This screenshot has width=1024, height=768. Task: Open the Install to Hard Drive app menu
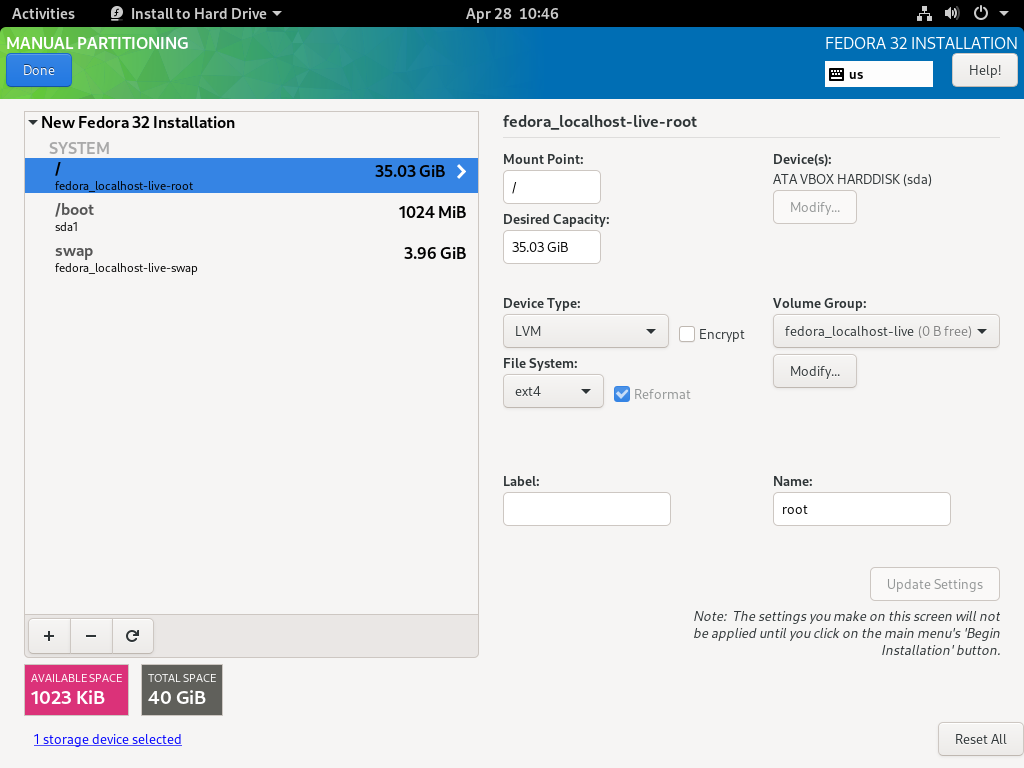196,13
